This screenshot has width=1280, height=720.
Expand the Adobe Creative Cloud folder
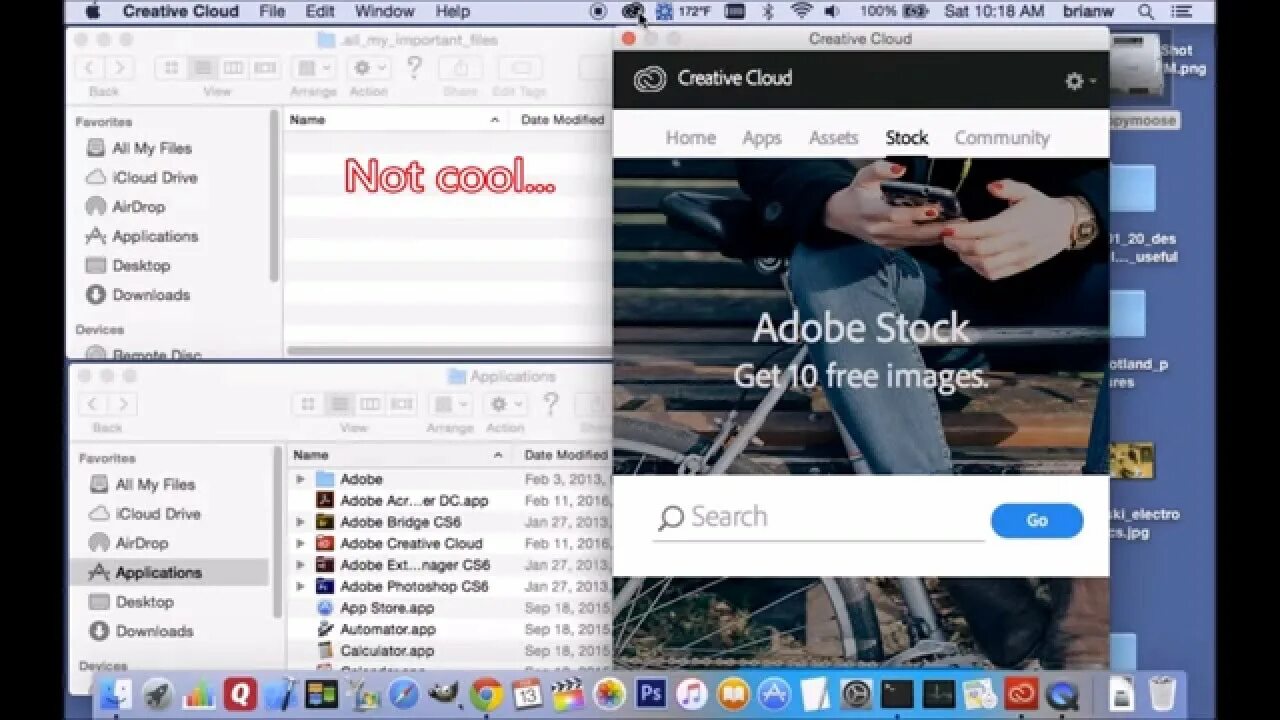point(300,543)
